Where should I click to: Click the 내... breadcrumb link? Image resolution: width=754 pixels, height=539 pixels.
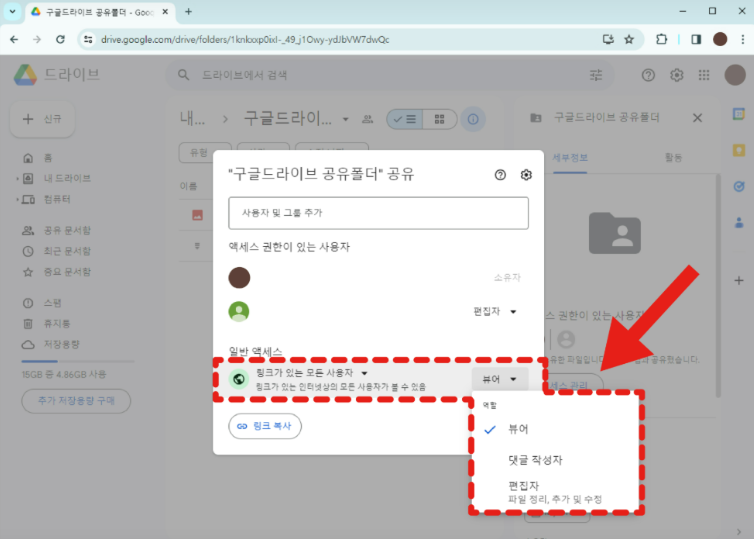point(192,118)
